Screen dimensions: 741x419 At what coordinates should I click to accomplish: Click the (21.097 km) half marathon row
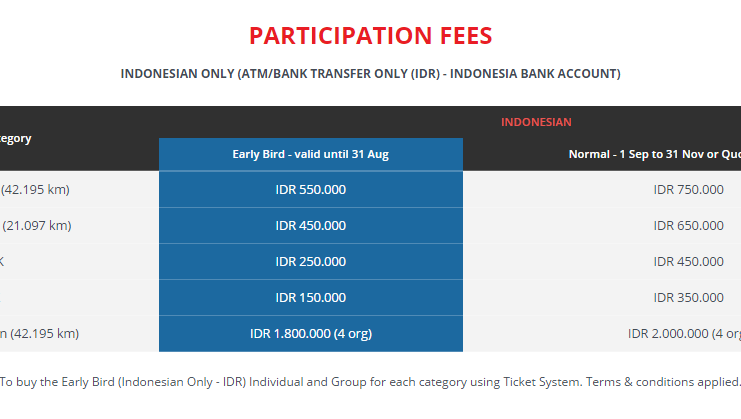pos(36,225)
